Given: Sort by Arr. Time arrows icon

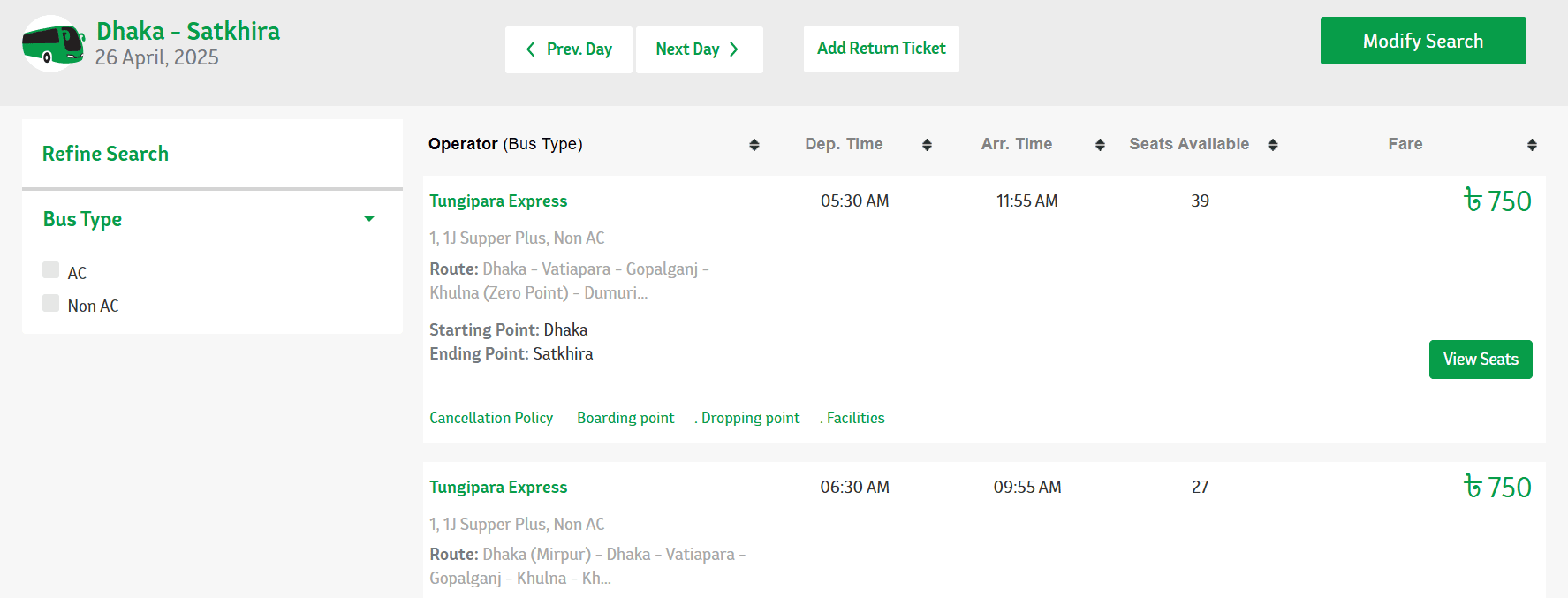Looking at the screenshot, I should point(1100,145).
